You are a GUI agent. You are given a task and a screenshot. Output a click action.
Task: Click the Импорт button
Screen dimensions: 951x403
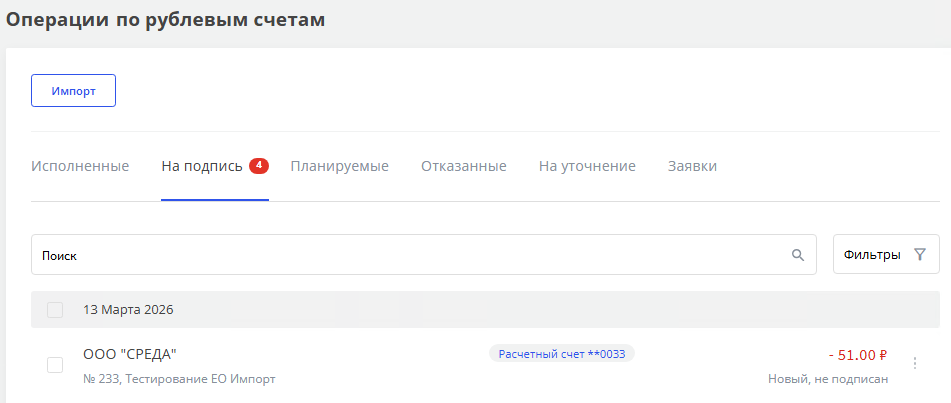coord(73,90)
